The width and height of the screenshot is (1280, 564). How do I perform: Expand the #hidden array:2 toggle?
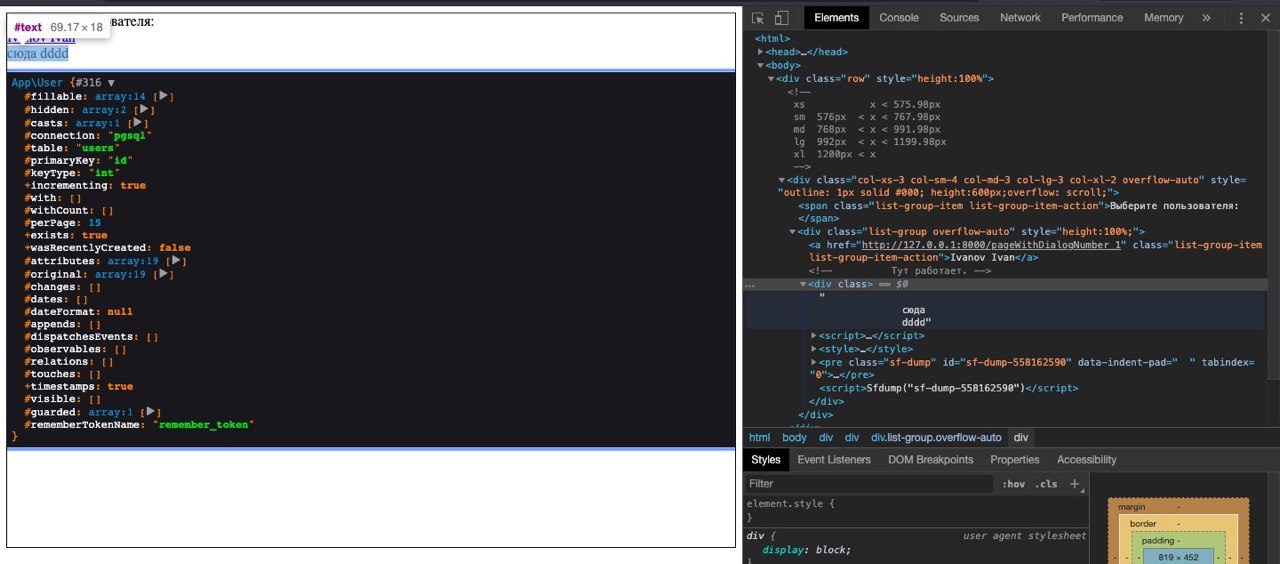146,109
